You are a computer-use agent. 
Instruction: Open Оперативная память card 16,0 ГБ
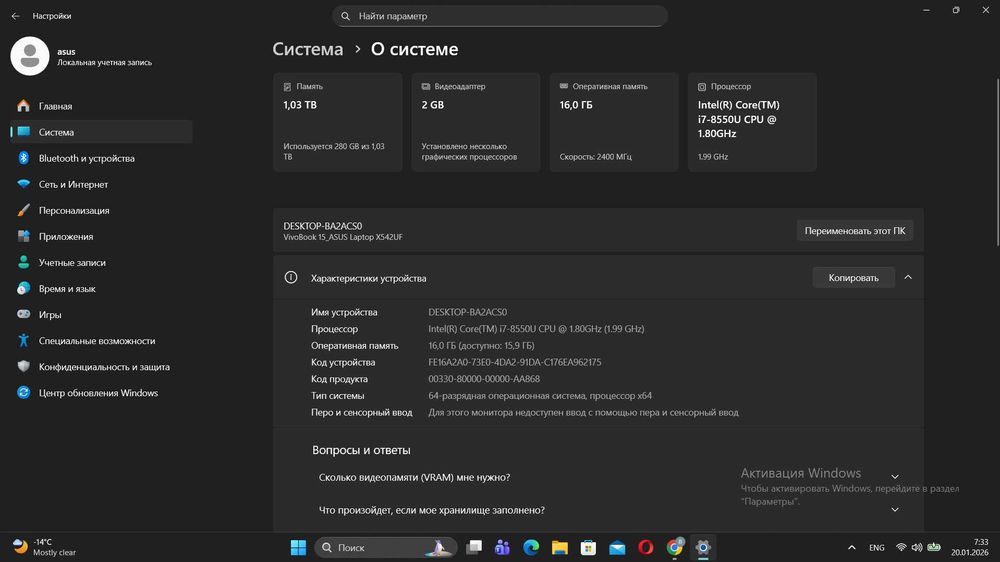(614, 122)
